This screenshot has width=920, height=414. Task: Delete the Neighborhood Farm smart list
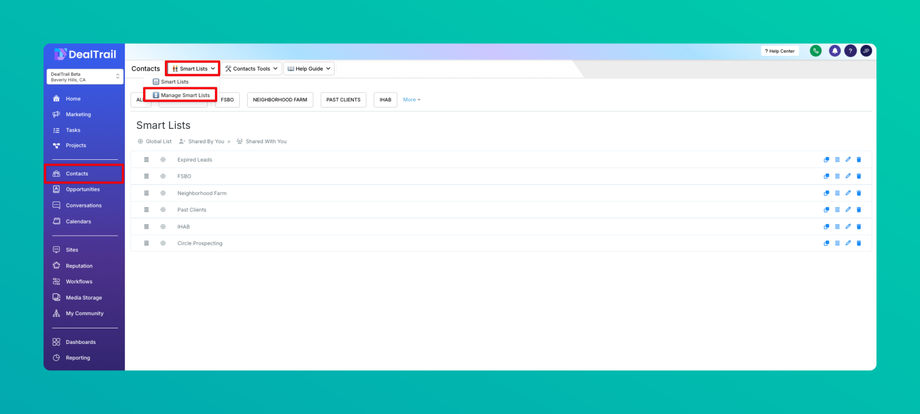(859, 193)
